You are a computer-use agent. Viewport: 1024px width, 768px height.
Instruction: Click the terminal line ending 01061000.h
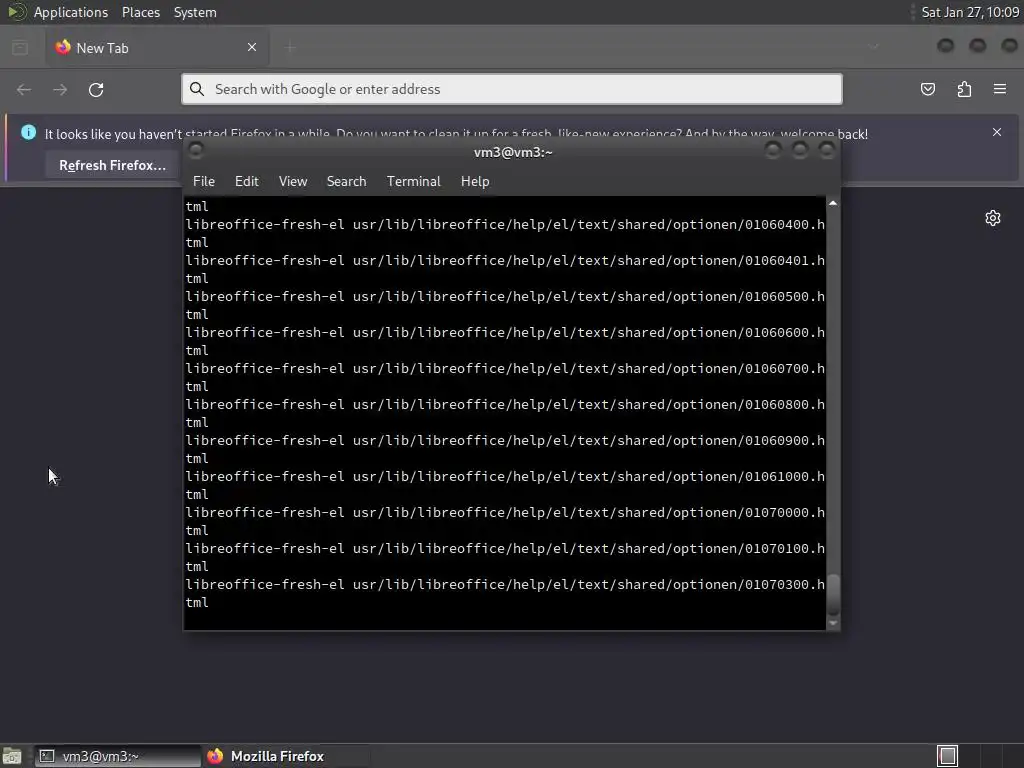pos(505,477)
